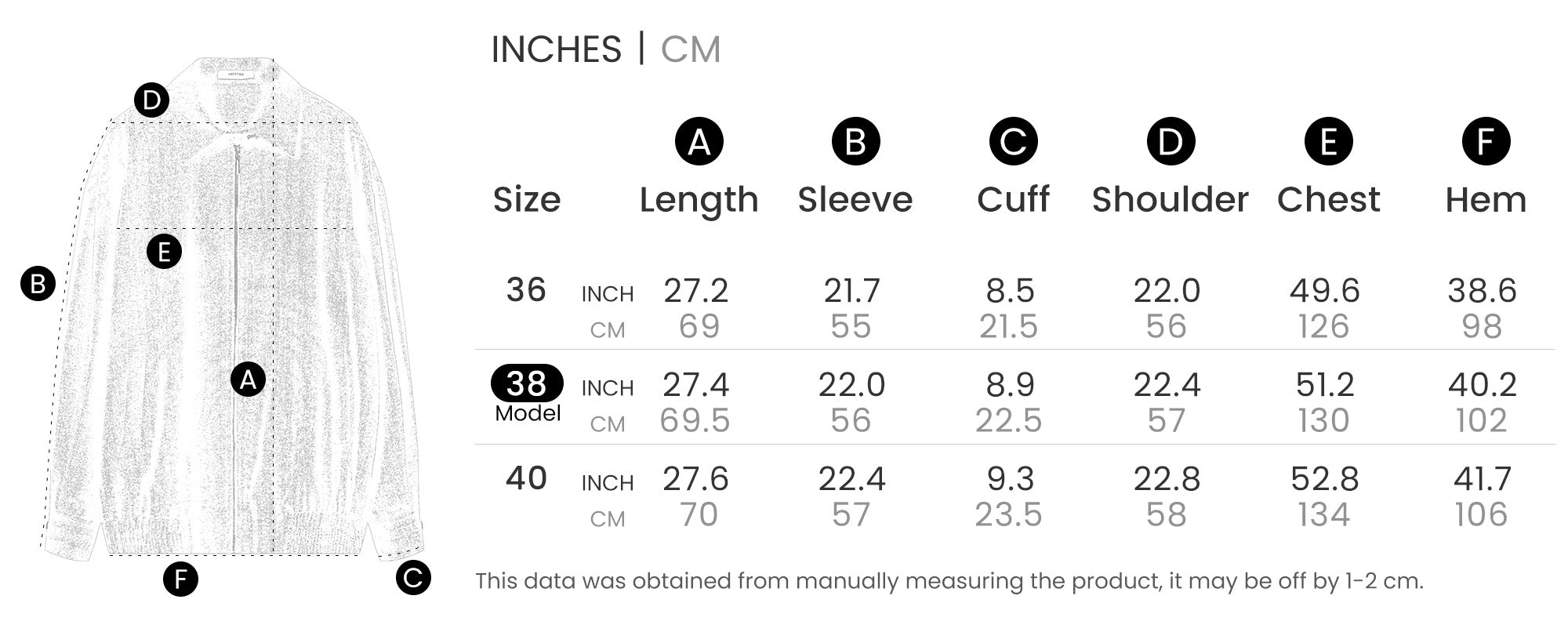Viewport: 1568px width, 632px height.
Task: Click the D marker on jacket shoulder
Action: click(x=151, y=100)
